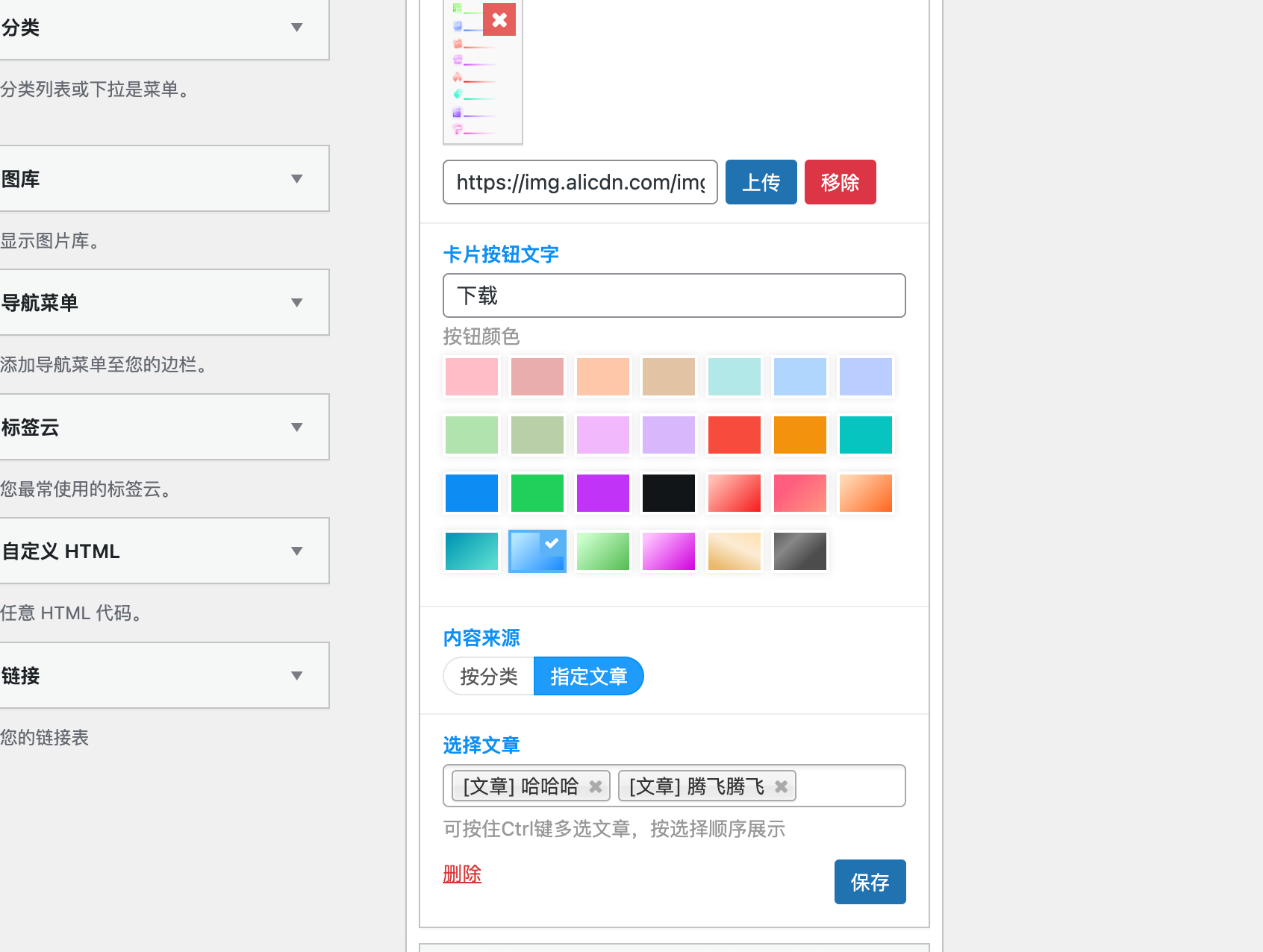
Task: Expand the 分类 widget section
Action: [296, 28]
